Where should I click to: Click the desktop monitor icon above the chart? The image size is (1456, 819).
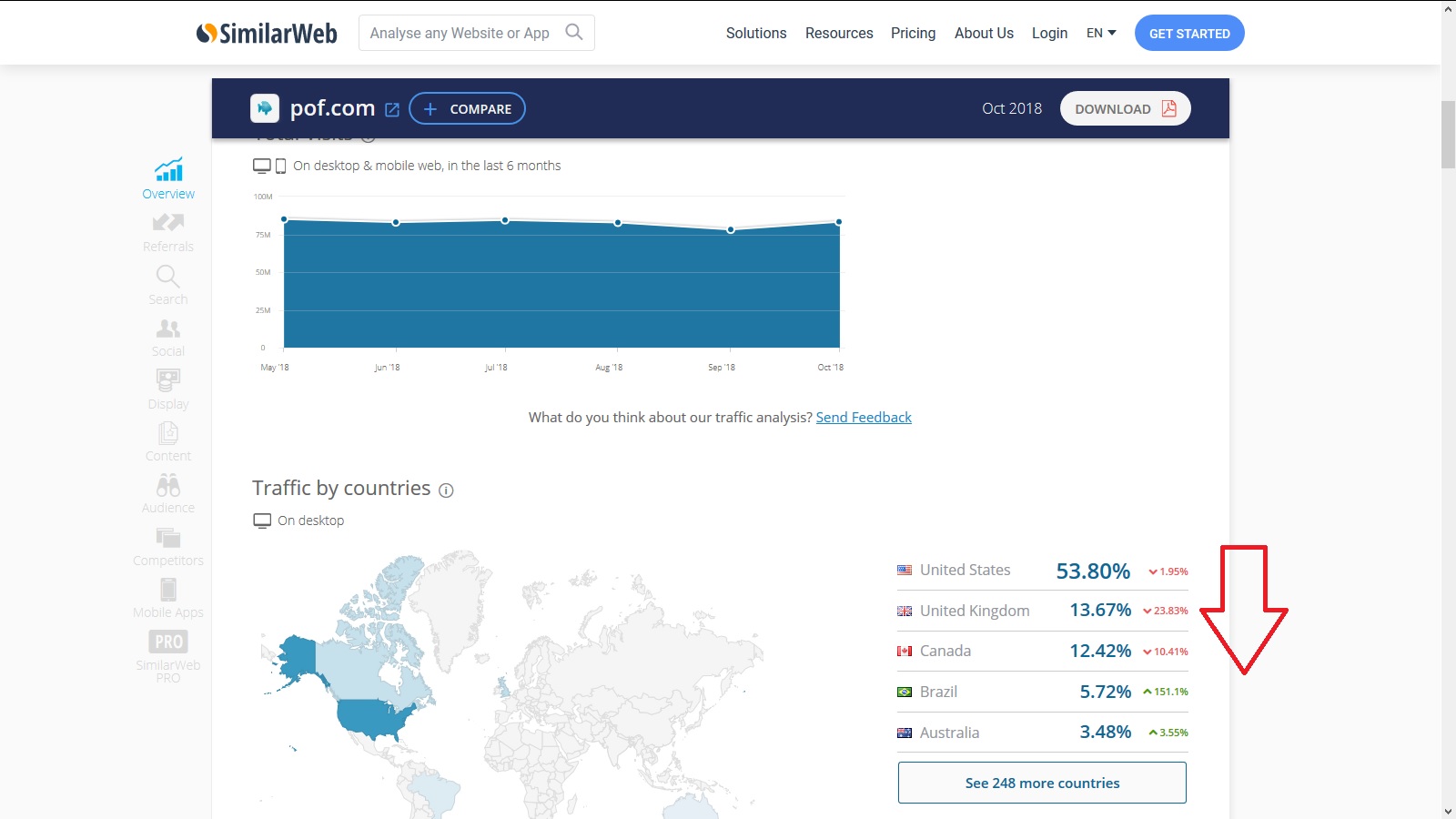[x=262, y=166]
